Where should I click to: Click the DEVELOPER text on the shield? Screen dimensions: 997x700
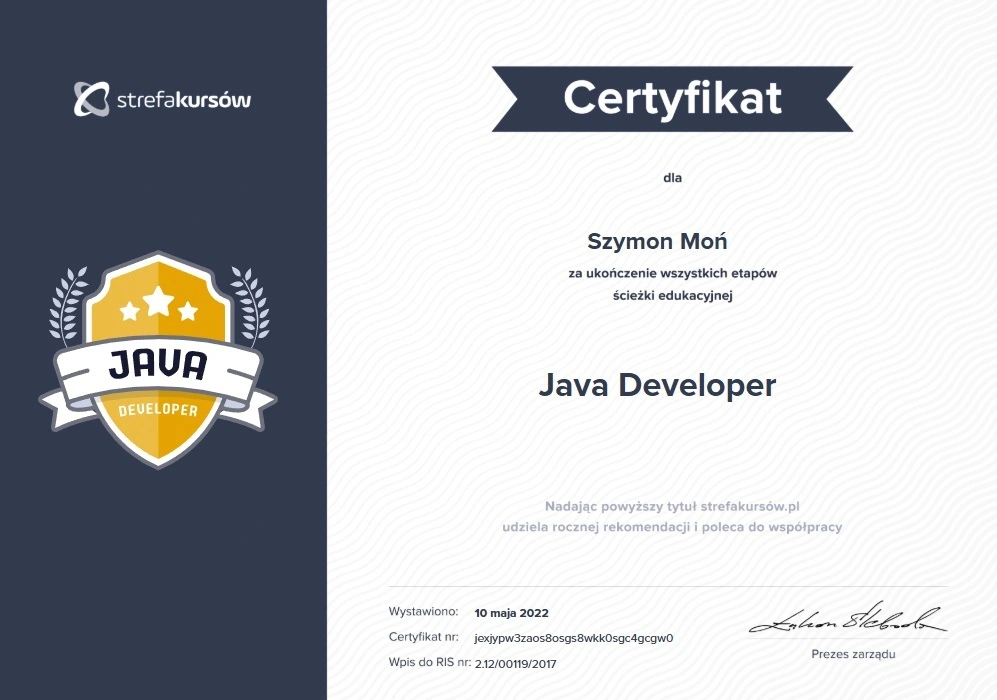tap(158, 410)
